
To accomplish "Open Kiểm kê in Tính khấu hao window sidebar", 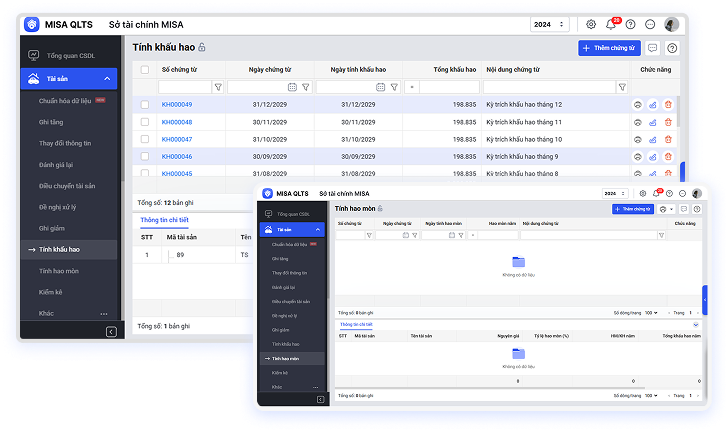I will pyautogui.click(x=51, y=292).
